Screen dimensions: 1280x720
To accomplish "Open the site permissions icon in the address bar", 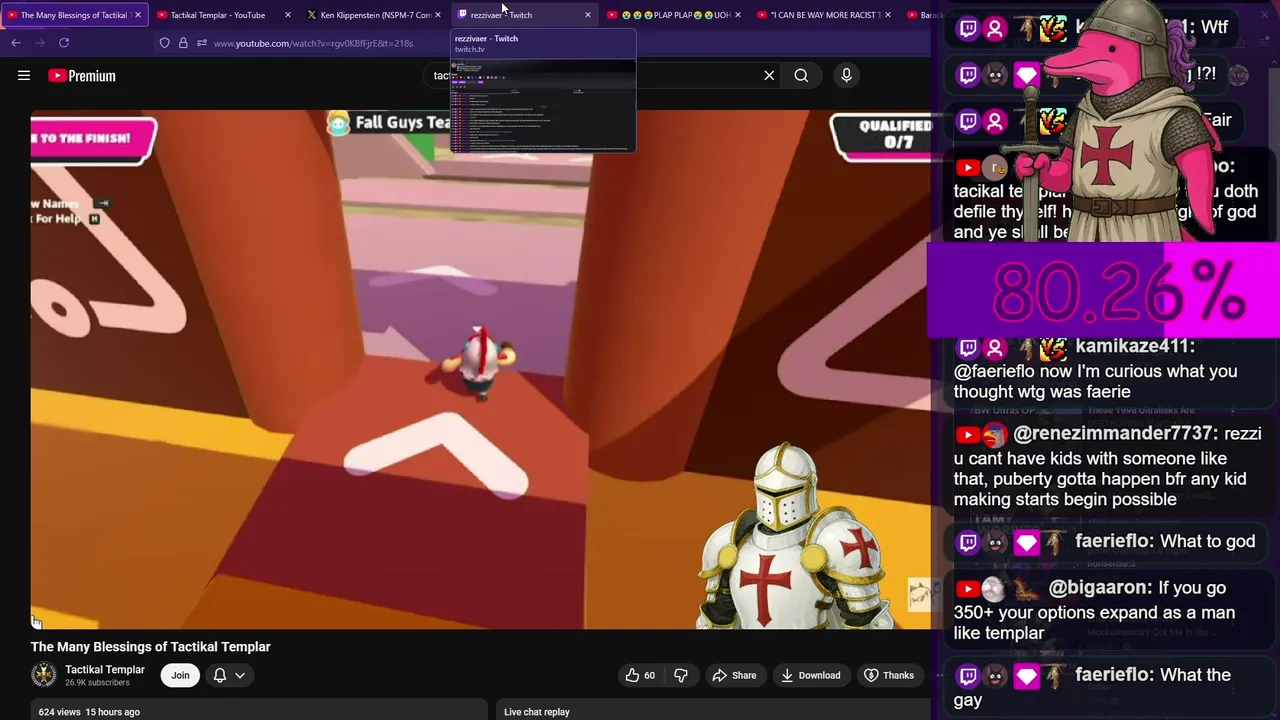I will 202,43.
